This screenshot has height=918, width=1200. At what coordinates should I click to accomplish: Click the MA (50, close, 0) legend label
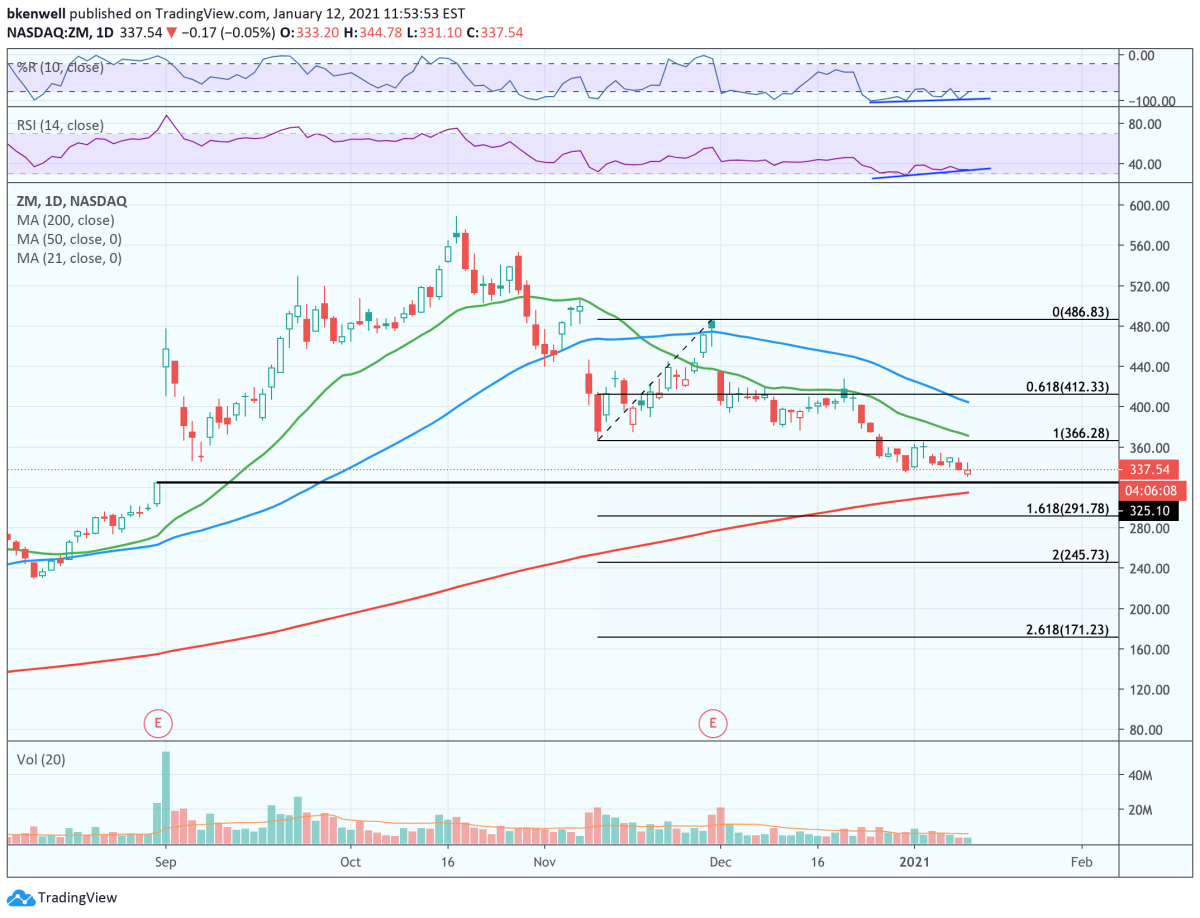click(x=69, y=239)
